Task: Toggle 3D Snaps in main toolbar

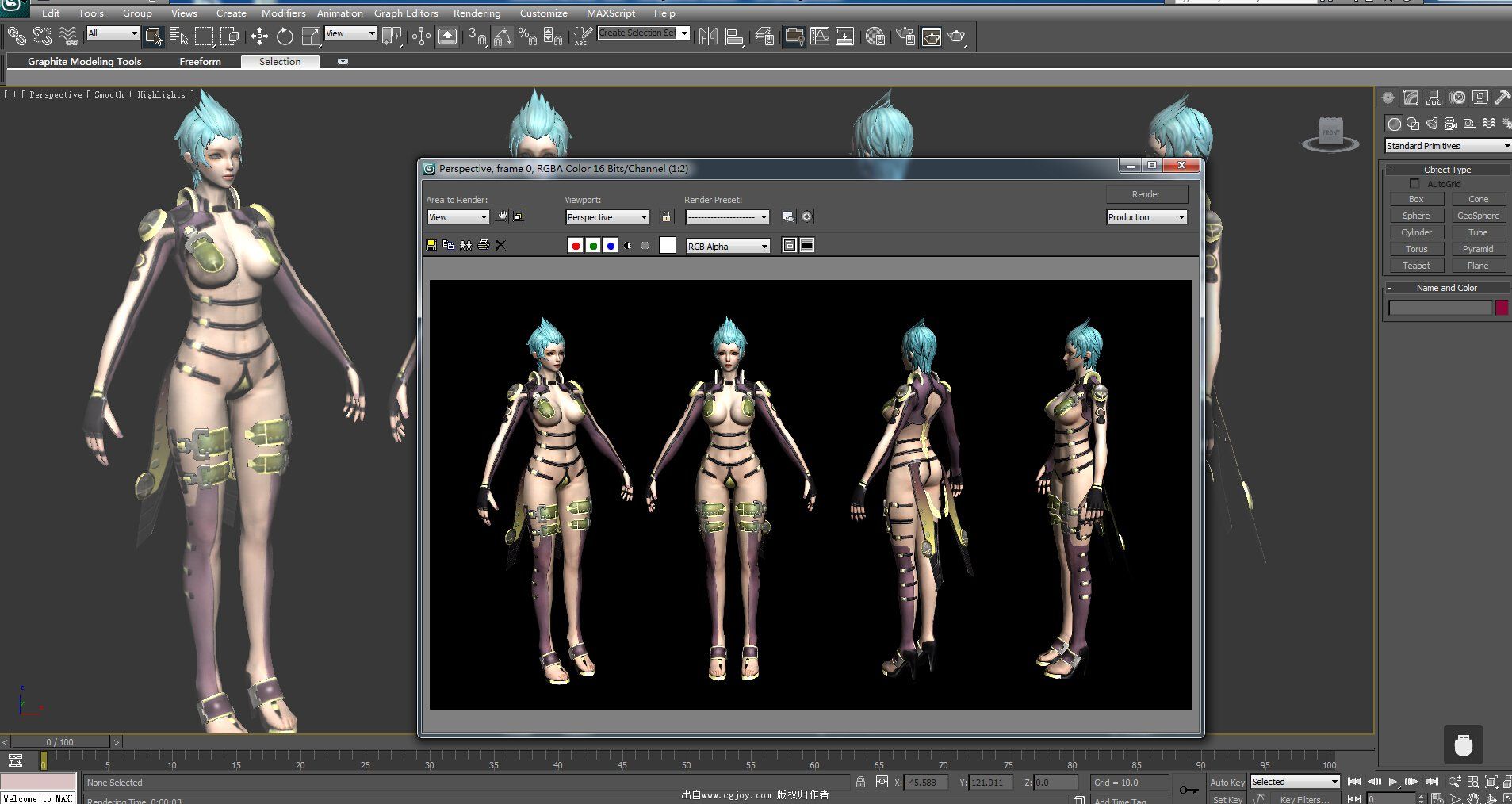Action: pyautogui.click(x=477, y=36)
